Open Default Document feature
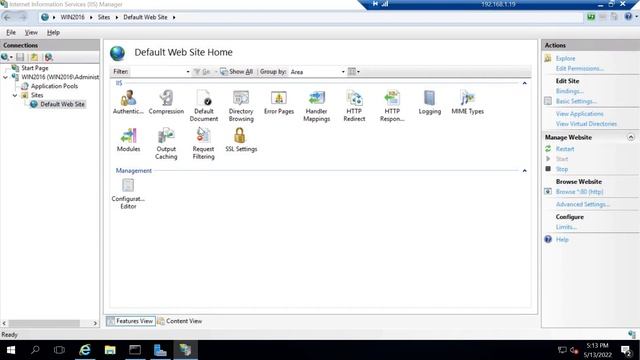 (204, 106)
